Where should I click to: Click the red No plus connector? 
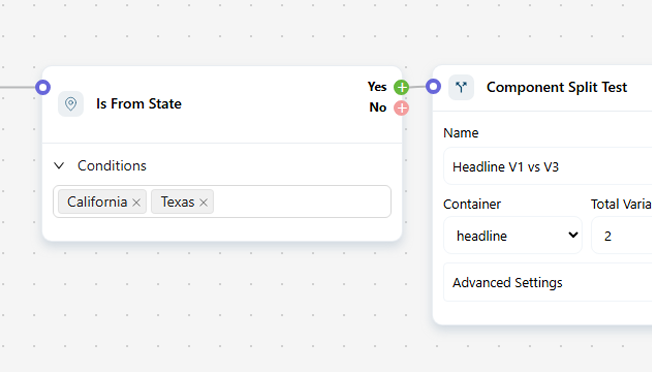click(x=401, y=108)
